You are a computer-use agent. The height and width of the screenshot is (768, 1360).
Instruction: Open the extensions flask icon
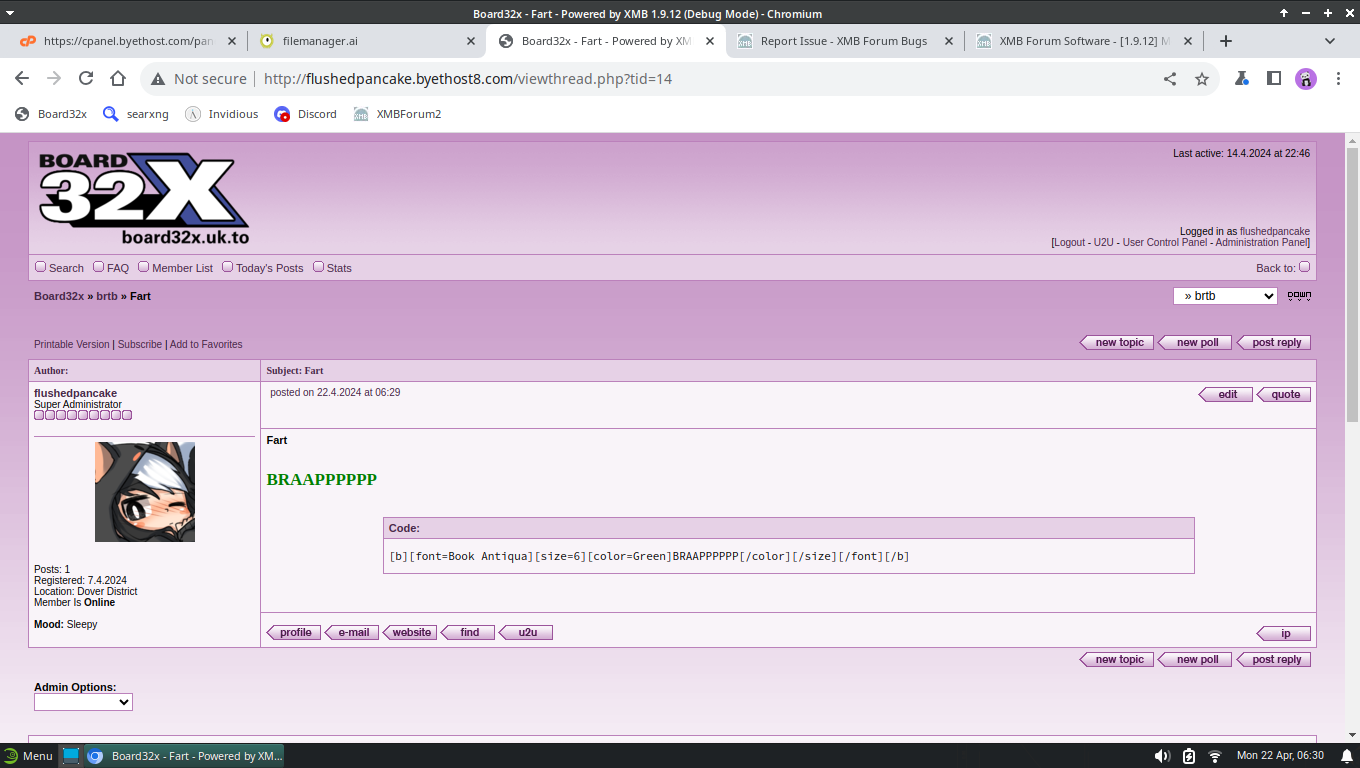point(1241,79)
